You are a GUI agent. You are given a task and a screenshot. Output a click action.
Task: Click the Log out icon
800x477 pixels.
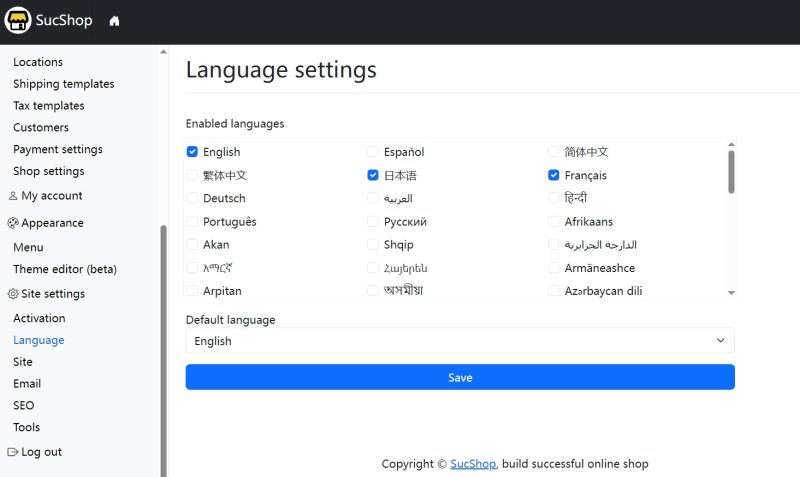click(13, 452)
